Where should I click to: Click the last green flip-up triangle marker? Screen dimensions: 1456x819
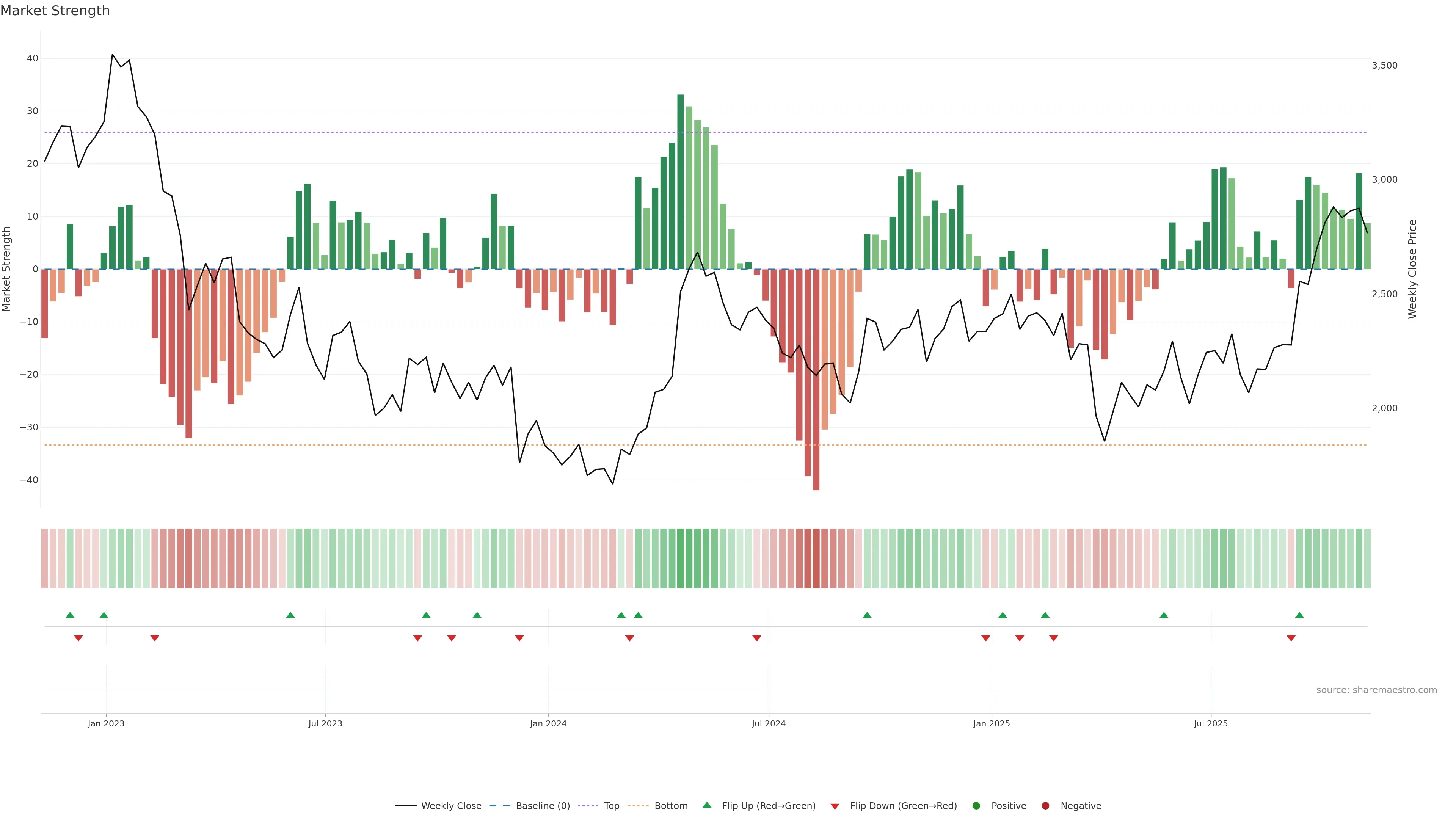pos(1299,615)
